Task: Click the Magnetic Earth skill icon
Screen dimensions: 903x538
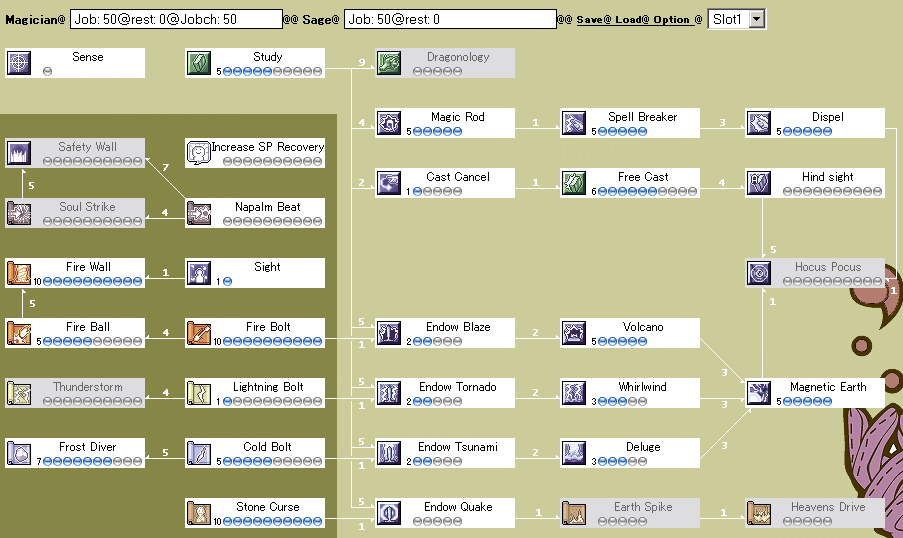Action: pyautogui.click(x=758, y=392)
